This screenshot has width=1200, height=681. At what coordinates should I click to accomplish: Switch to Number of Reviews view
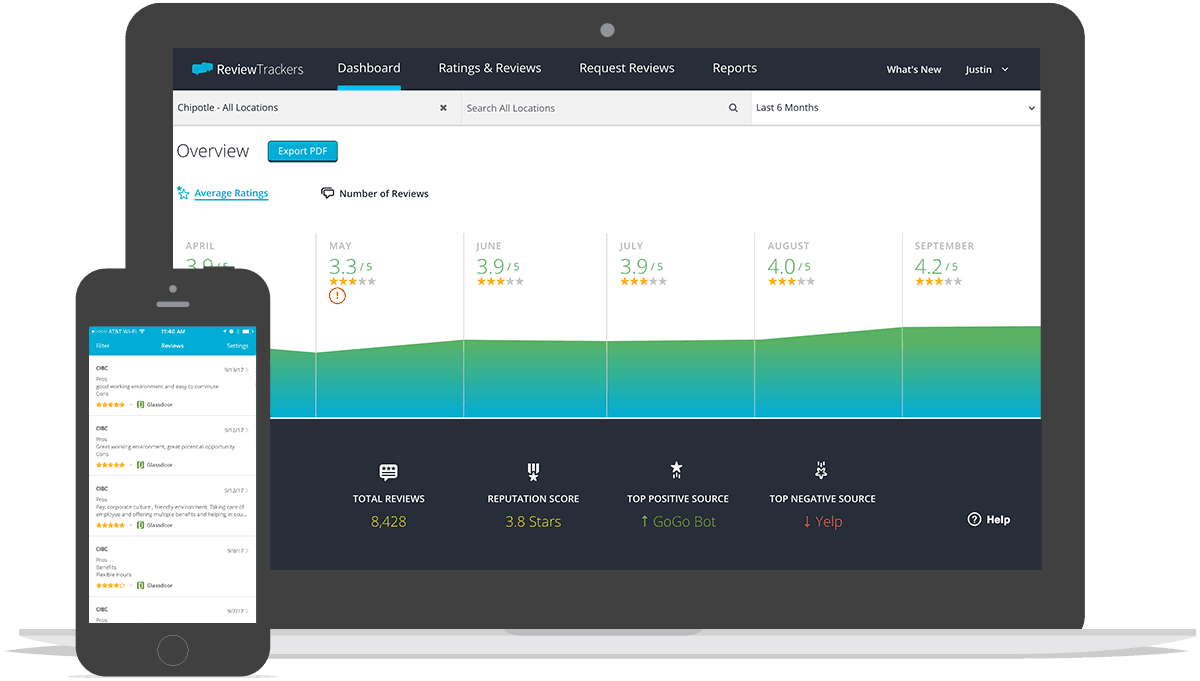coord(384,194)
